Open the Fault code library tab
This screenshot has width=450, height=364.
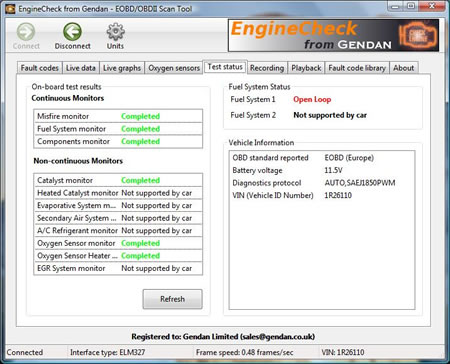357,68
